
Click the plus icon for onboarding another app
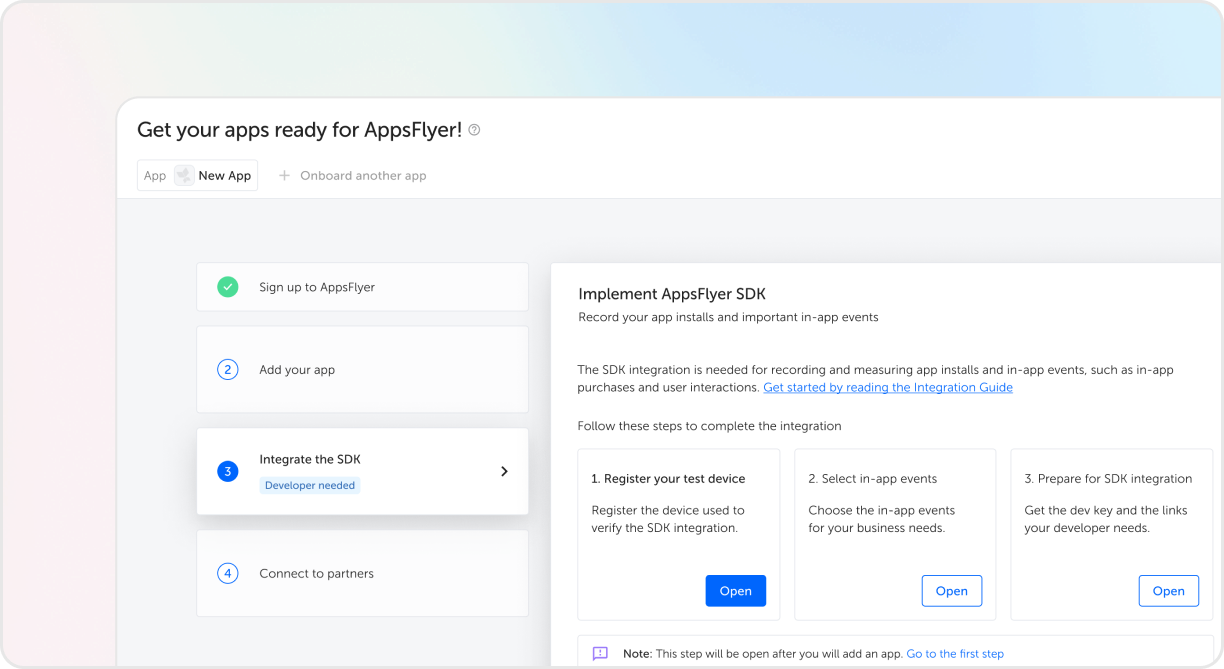pyautogui.click(x=284, y=175)
